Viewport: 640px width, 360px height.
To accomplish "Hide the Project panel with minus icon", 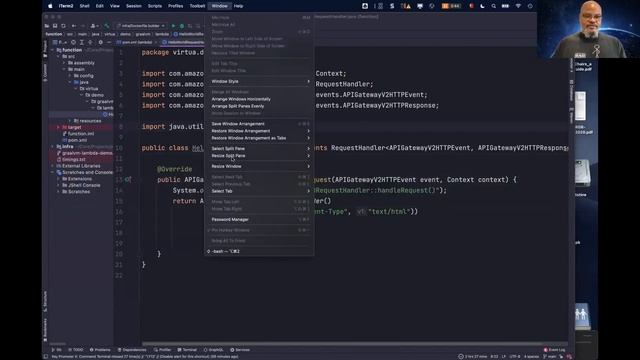I will click(x=108, y=42).
